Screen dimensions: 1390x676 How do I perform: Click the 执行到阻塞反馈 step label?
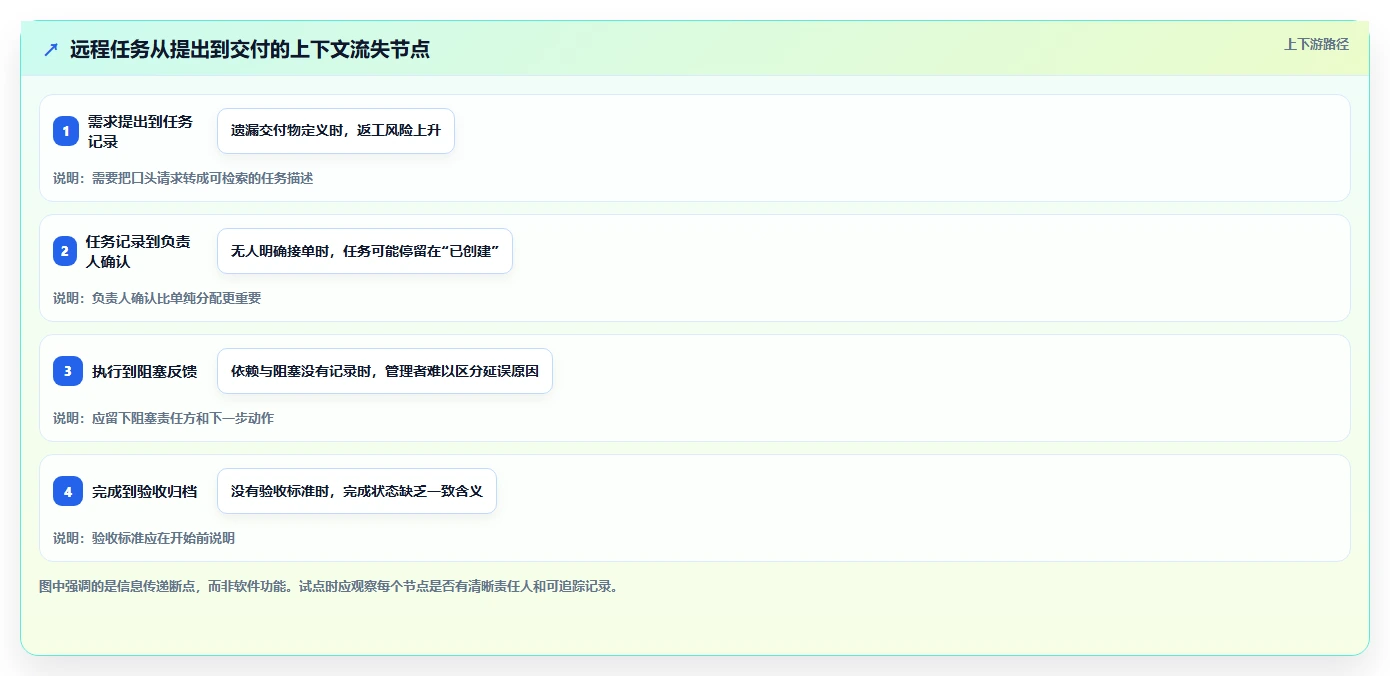click(144, 371)
